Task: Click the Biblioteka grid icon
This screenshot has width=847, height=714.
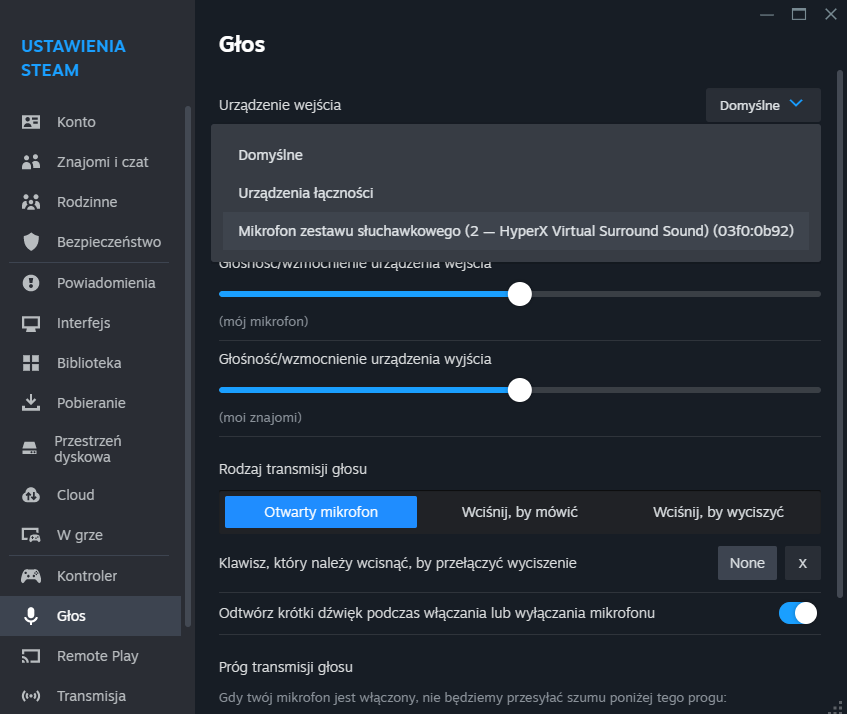Action: 31,363
